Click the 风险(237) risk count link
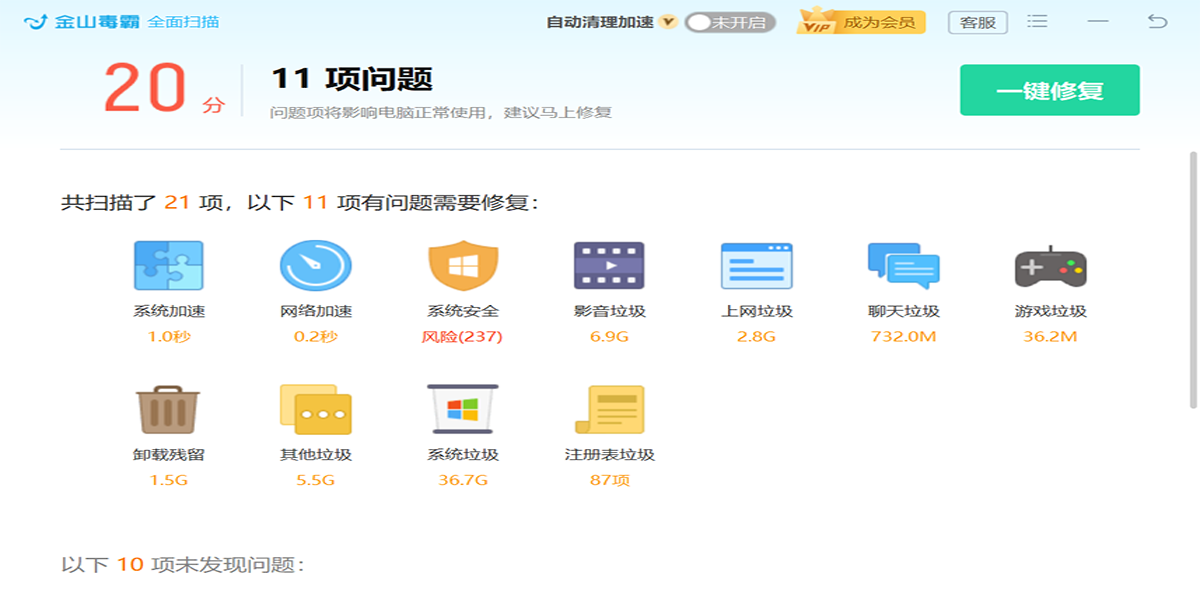Image resolution: width=1200 pixels, height=600 pixels. pyautogui.click(x=462, y=337)
